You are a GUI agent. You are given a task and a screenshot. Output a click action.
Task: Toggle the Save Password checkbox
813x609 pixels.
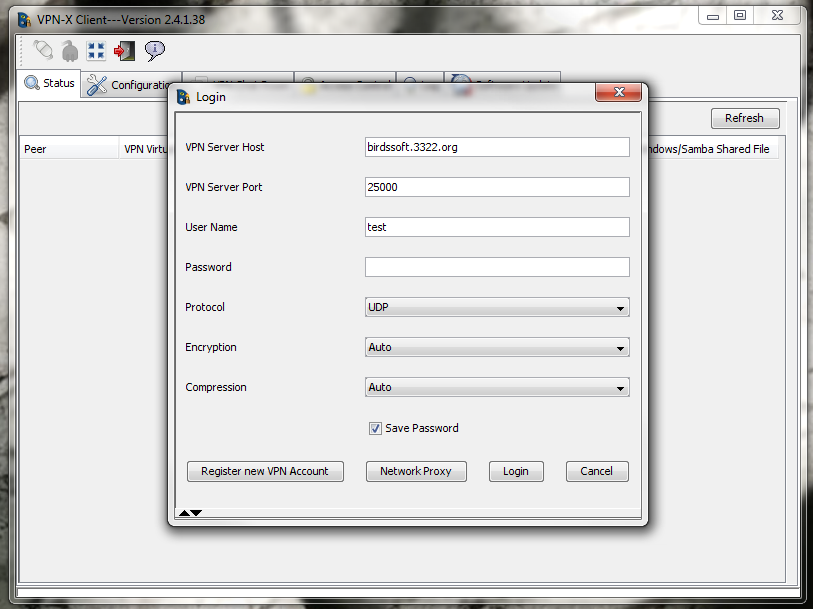pyautogui.click(x=375, y=428)
